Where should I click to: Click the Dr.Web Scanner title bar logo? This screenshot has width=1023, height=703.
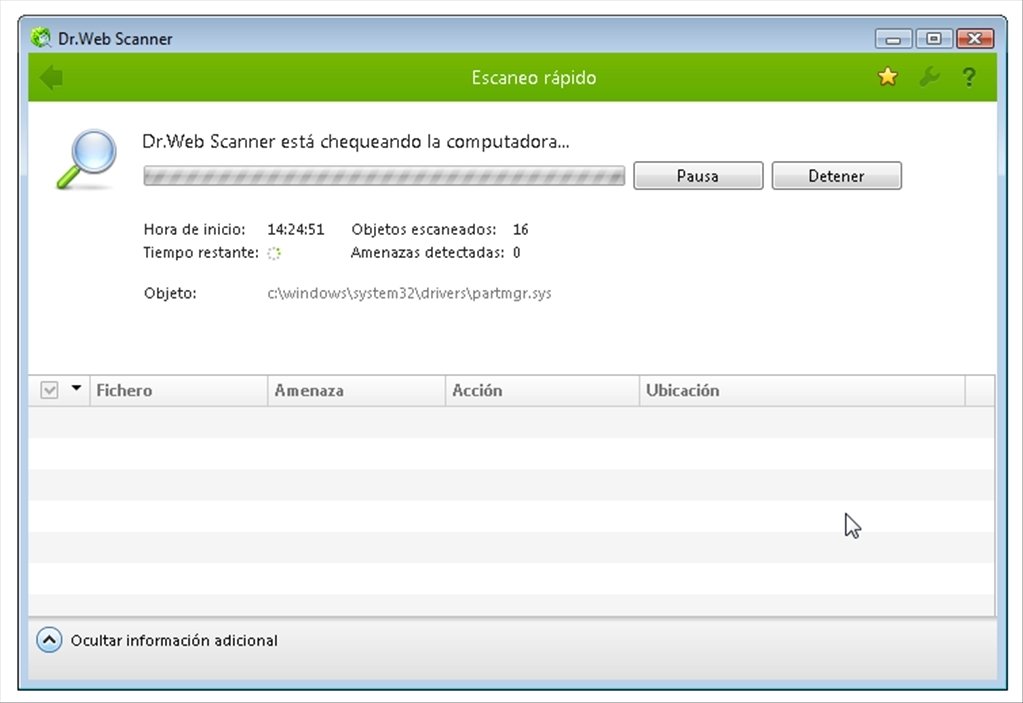coord(40,38)
